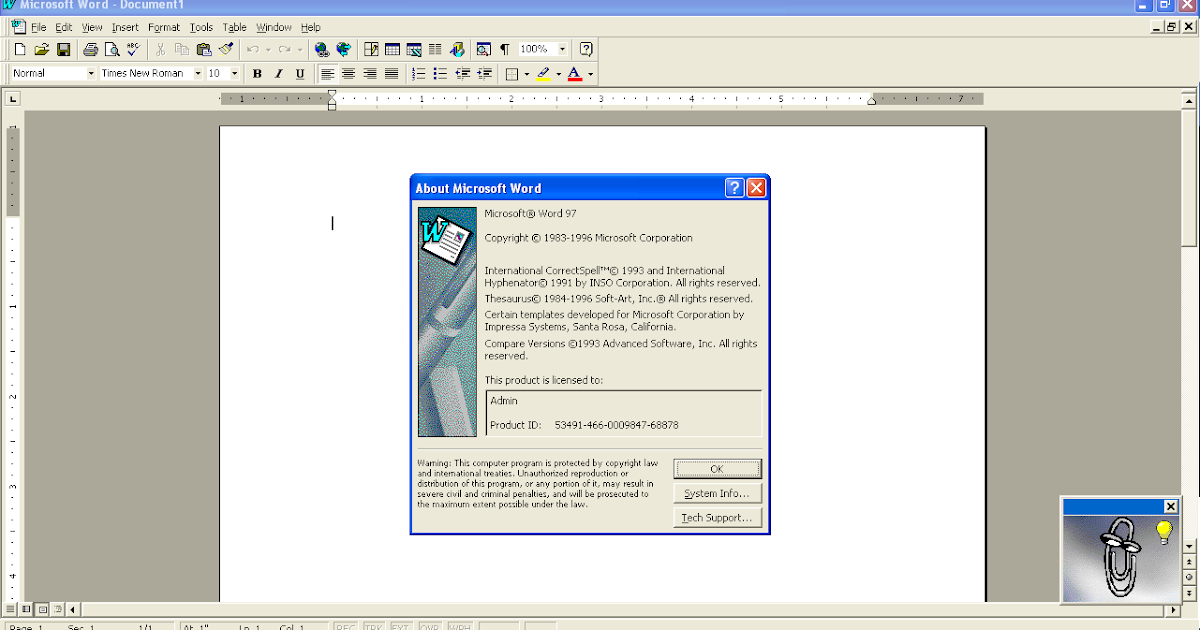Expand the Borders dropdown arrow
1200x630 pixels.
click(527, 74)
